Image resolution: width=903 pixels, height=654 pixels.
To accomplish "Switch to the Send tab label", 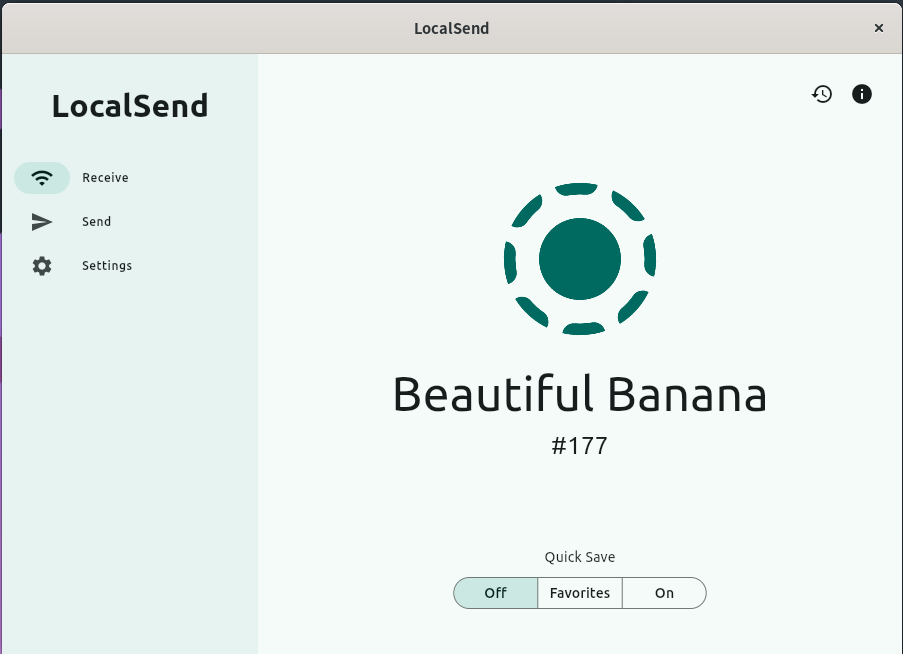I will coord(96,222).
